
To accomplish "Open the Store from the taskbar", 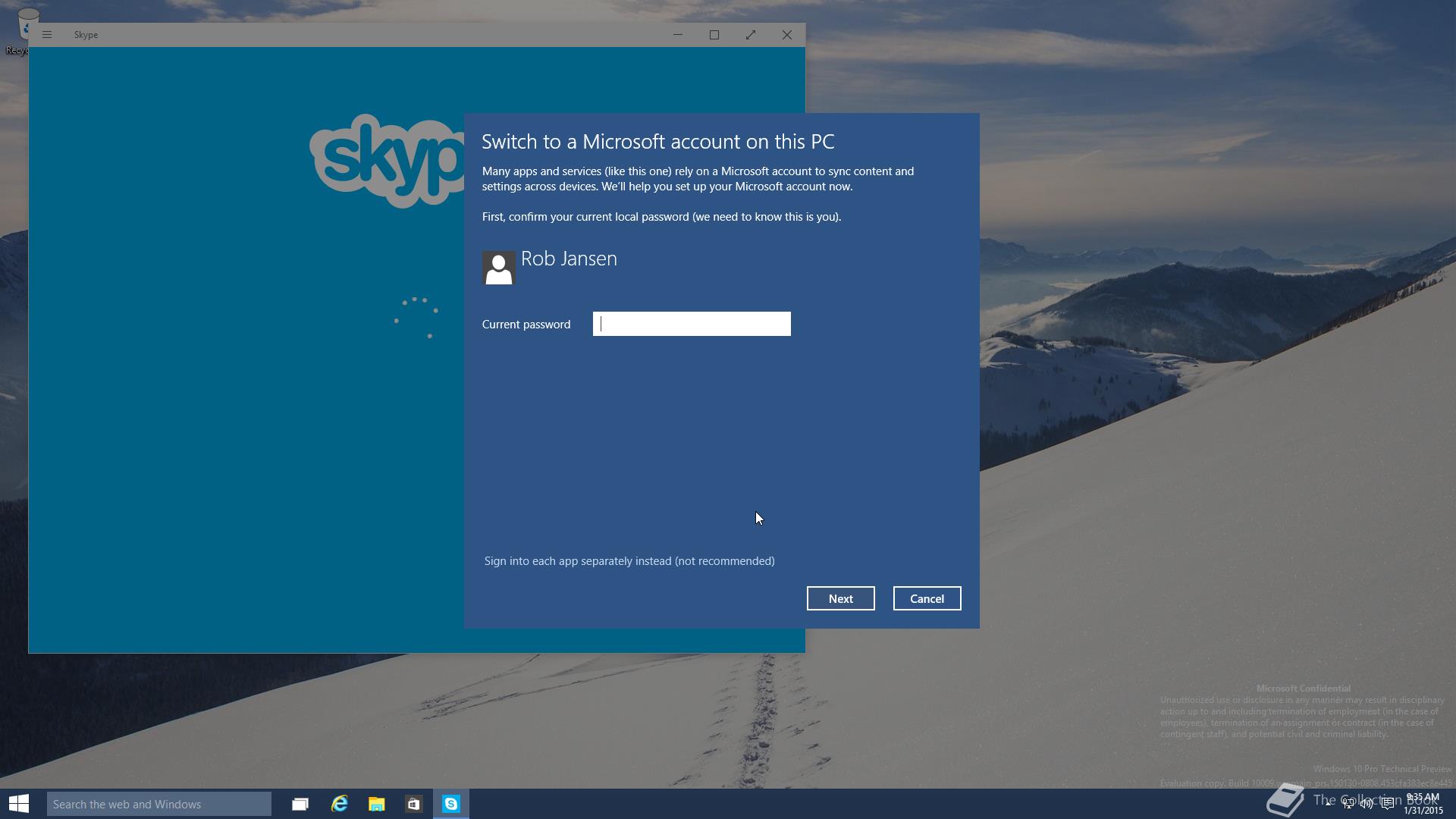I will pos(413,804).
